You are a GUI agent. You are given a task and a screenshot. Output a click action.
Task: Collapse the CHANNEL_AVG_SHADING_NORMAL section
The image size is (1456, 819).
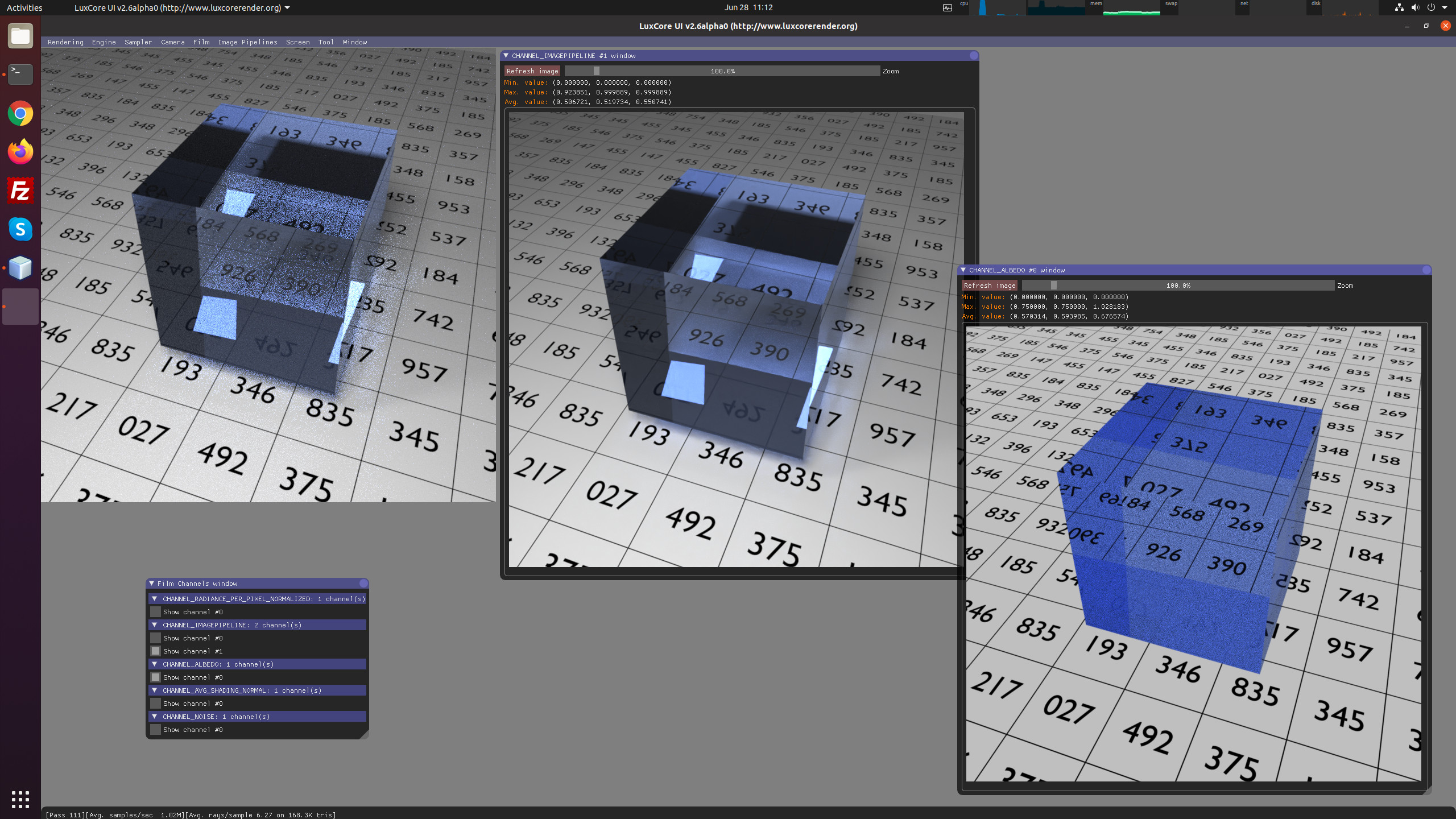[154, 690]
